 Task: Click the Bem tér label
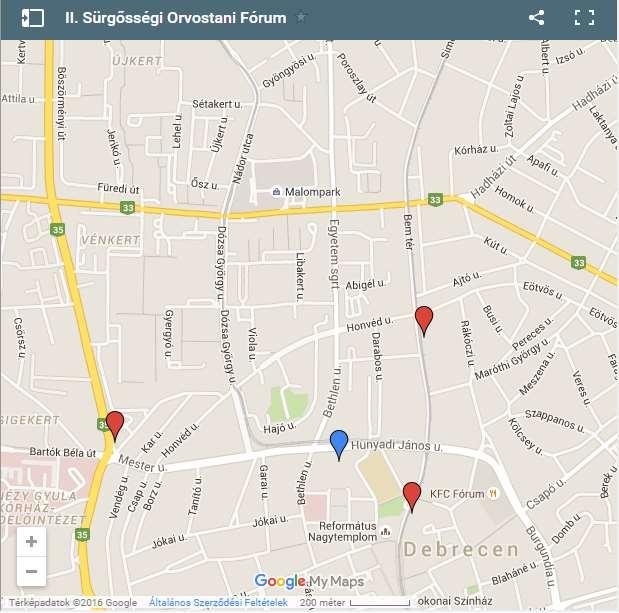point(408,232)
